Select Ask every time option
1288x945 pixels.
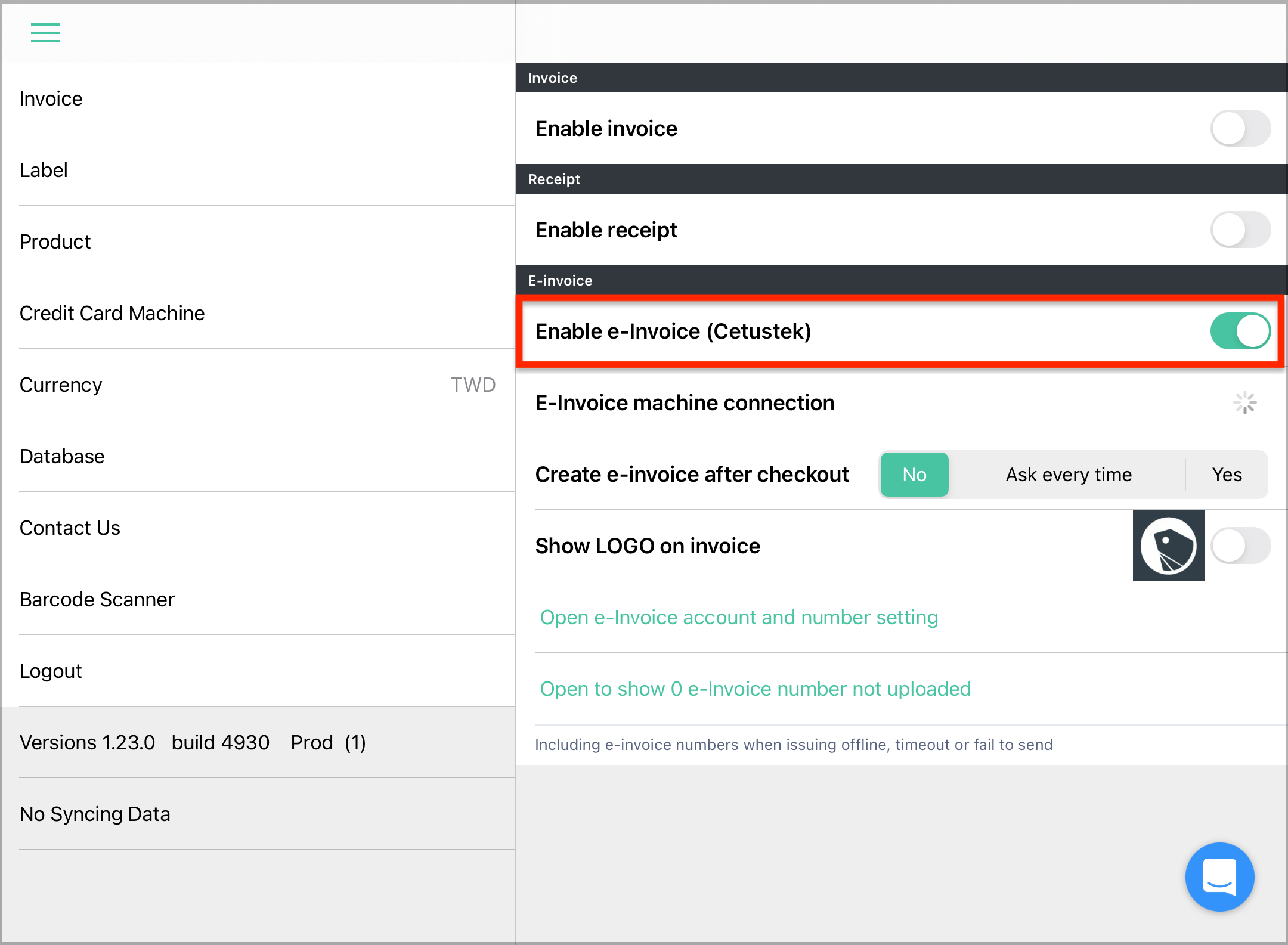tap(1069, 474)
